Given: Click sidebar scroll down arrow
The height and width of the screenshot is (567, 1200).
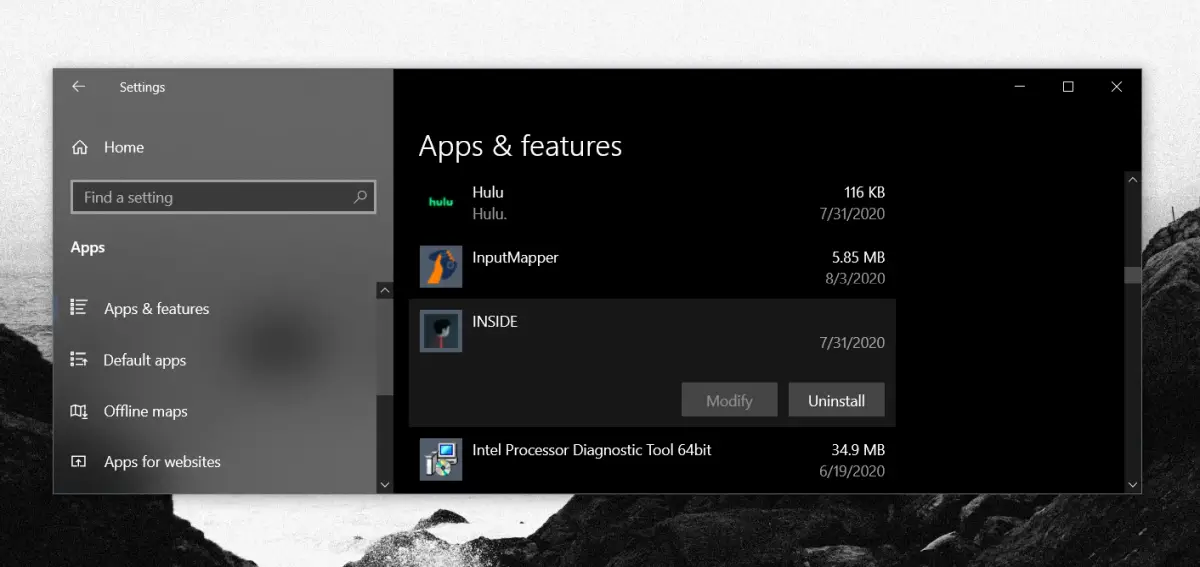Looking at the screenshot, I should coord(385,484).
